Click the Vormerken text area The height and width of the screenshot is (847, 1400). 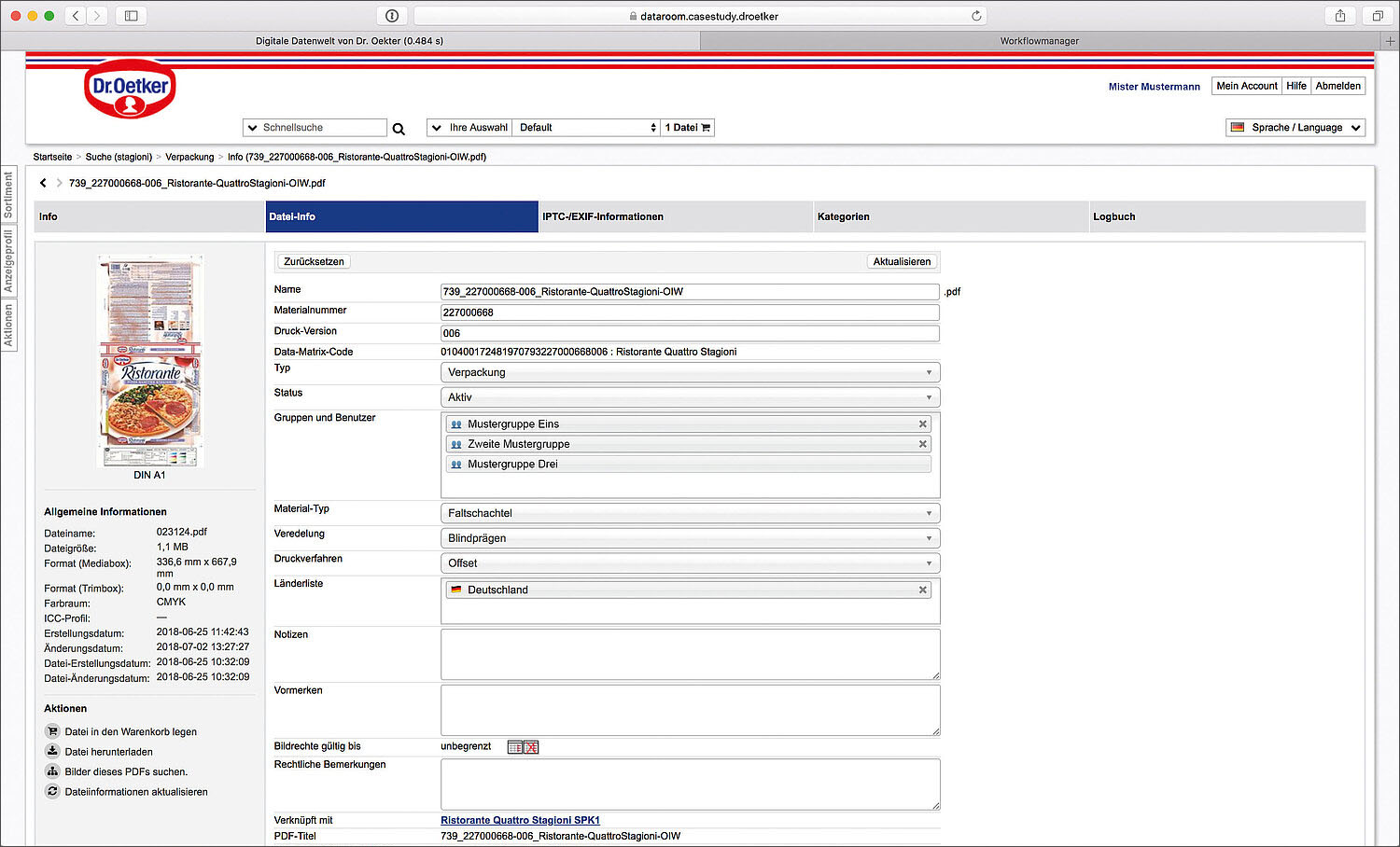click(x=690, y=711)
